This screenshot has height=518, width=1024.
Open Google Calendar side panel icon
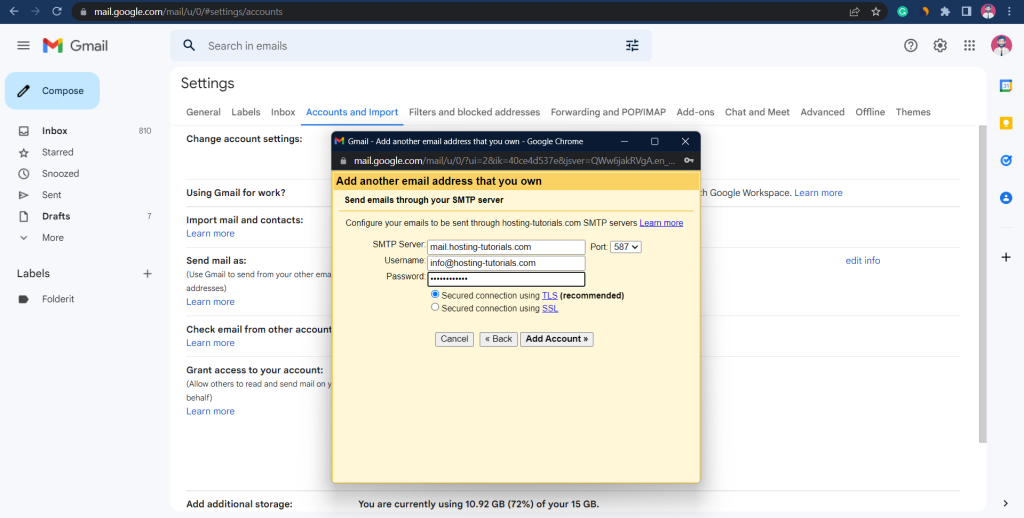pos(1006,86)
